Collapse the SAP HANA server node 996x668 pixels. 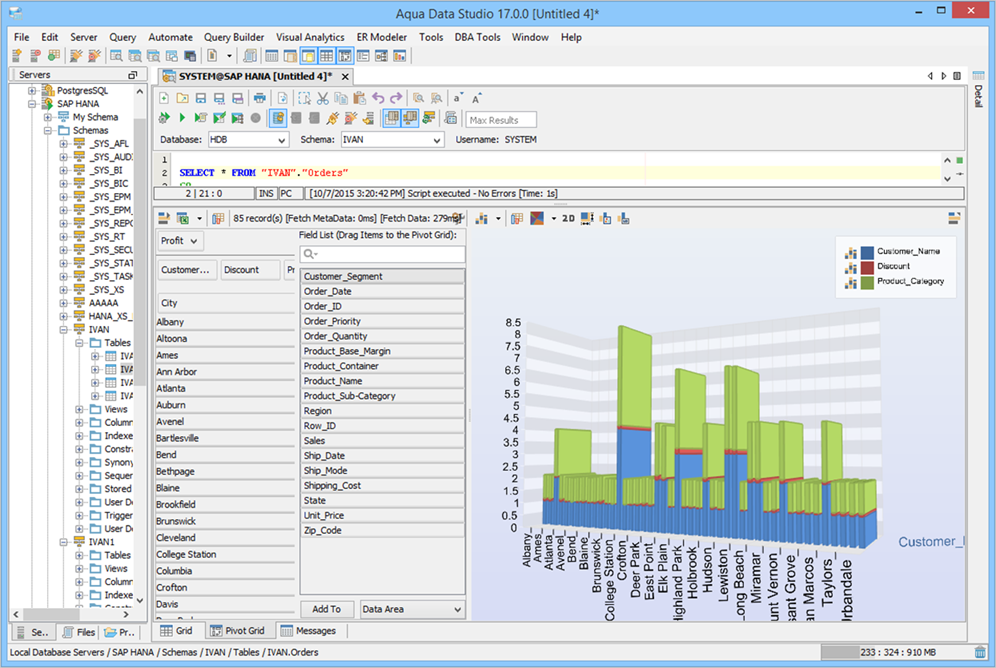point(32,104)
